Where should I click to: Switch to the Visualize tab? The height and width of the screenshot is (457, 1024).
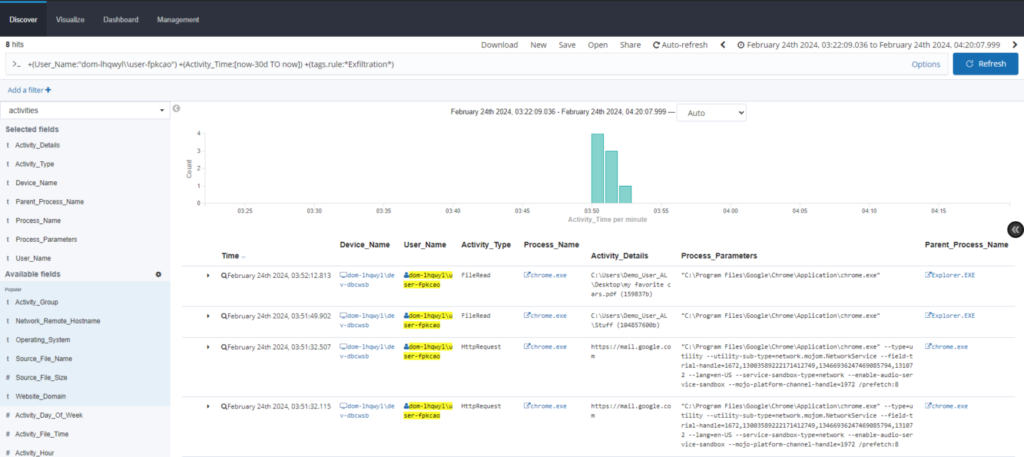(x=70, y=19)
